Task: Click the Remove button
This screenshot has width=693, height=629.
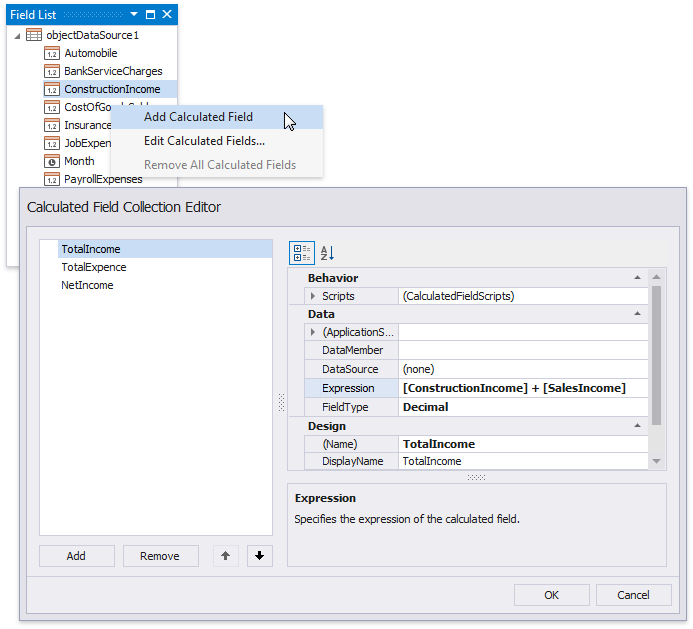Action: pyautogui.click(x=160, y=556)
